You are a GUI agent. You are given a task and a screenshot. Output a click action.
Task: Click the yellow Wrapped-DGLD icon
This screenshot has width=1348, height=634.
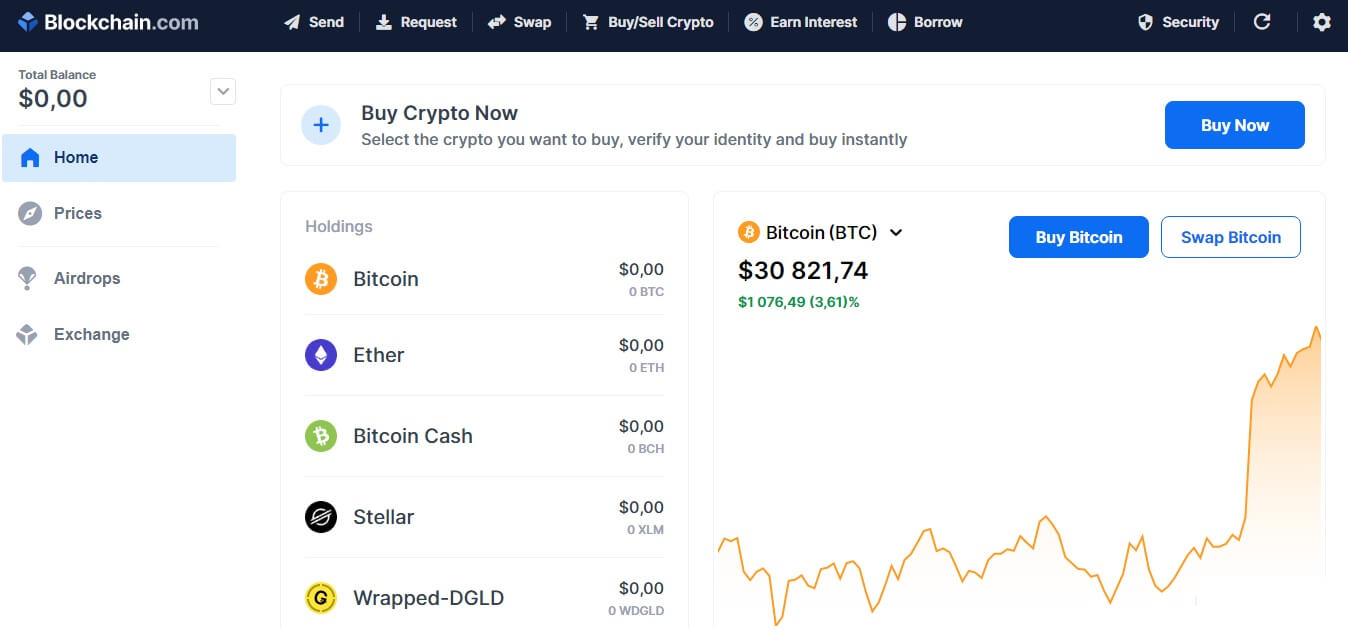321,598
